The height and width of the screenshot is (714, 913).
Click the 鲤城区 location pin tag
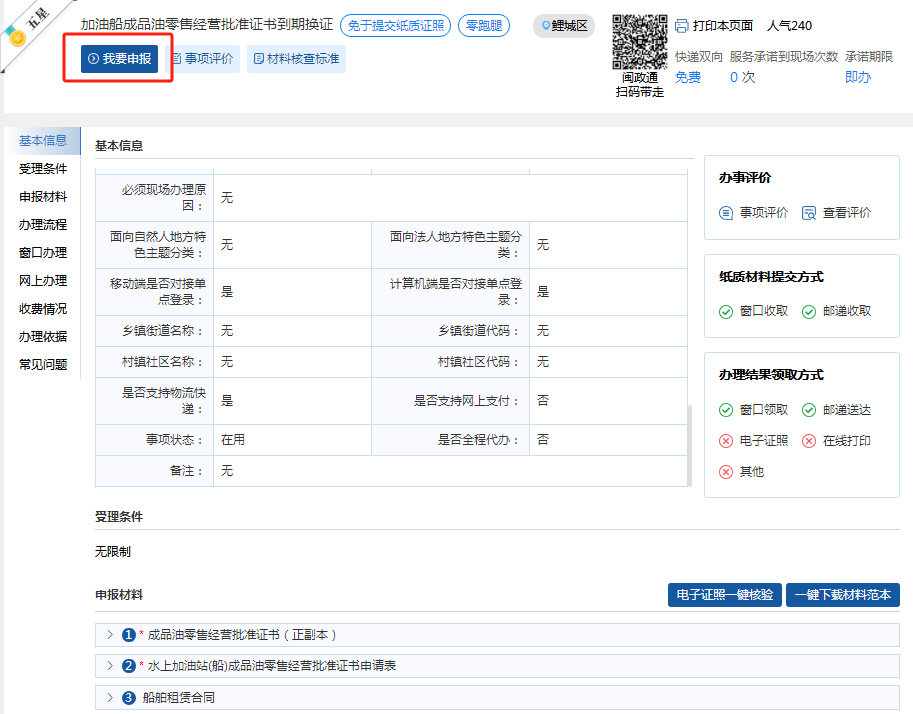click(x=564, y=26)
